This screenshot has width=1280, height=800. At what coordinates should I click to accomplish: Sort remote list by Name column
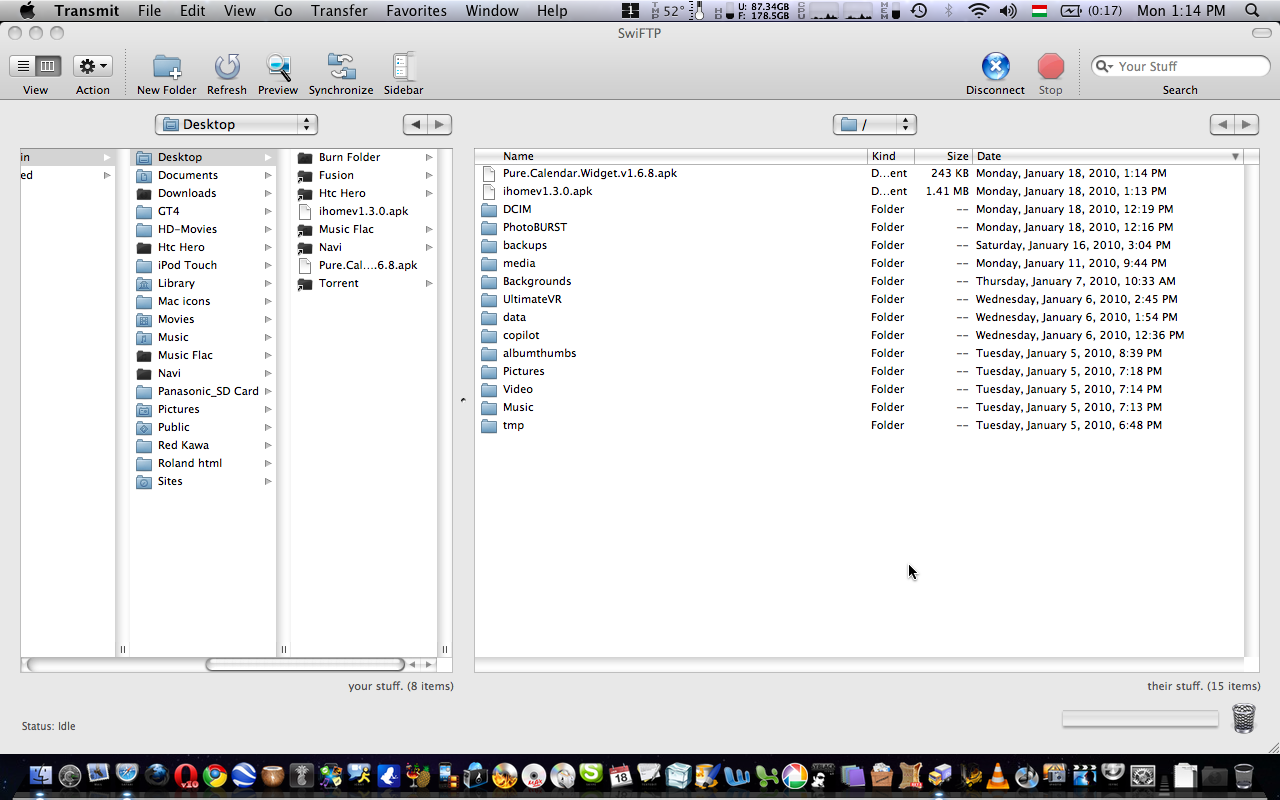tap(671, 156)
